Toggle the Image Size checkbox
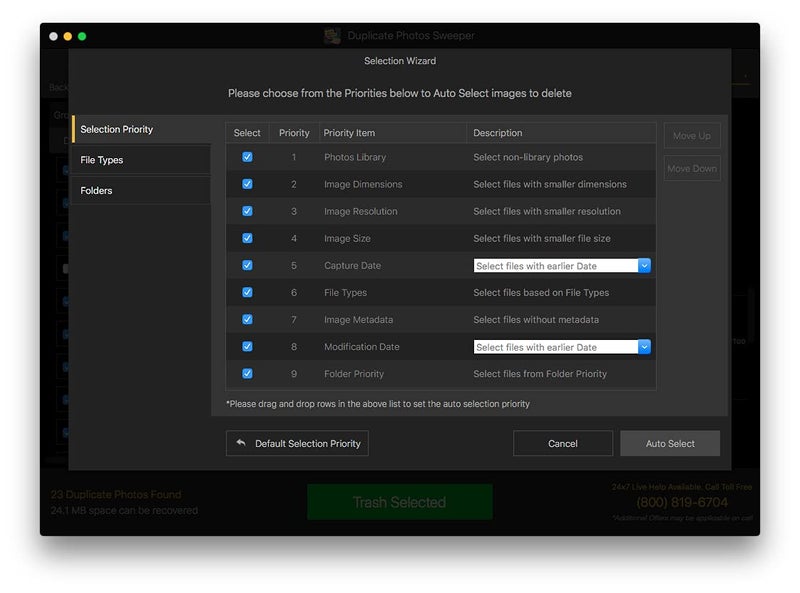Screen dimensions: 800x593 [x=247, y=238]
